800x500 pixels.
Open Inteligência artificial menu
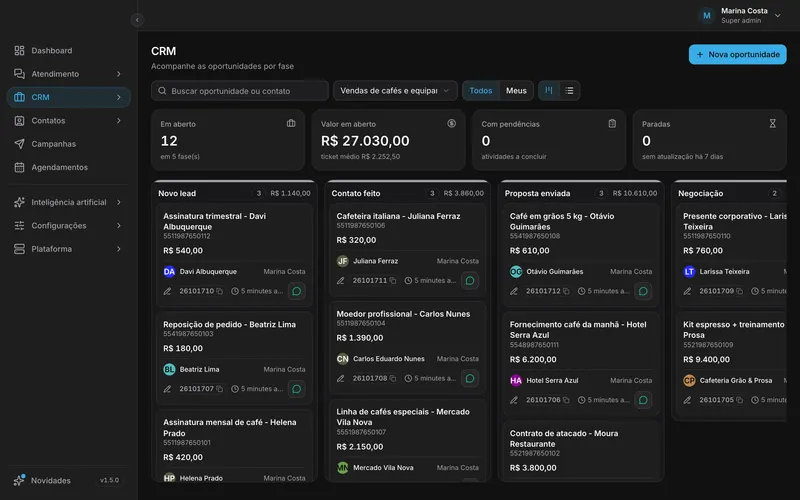click(69, 202)
